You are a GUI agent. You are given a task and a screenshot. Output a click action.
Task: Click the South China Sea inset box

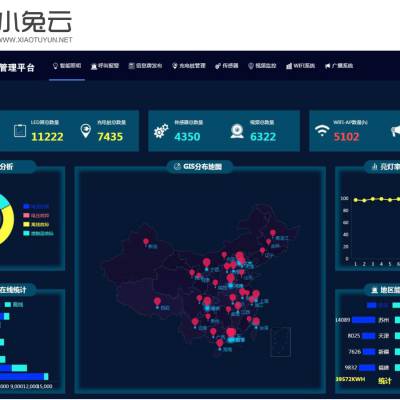280,342
